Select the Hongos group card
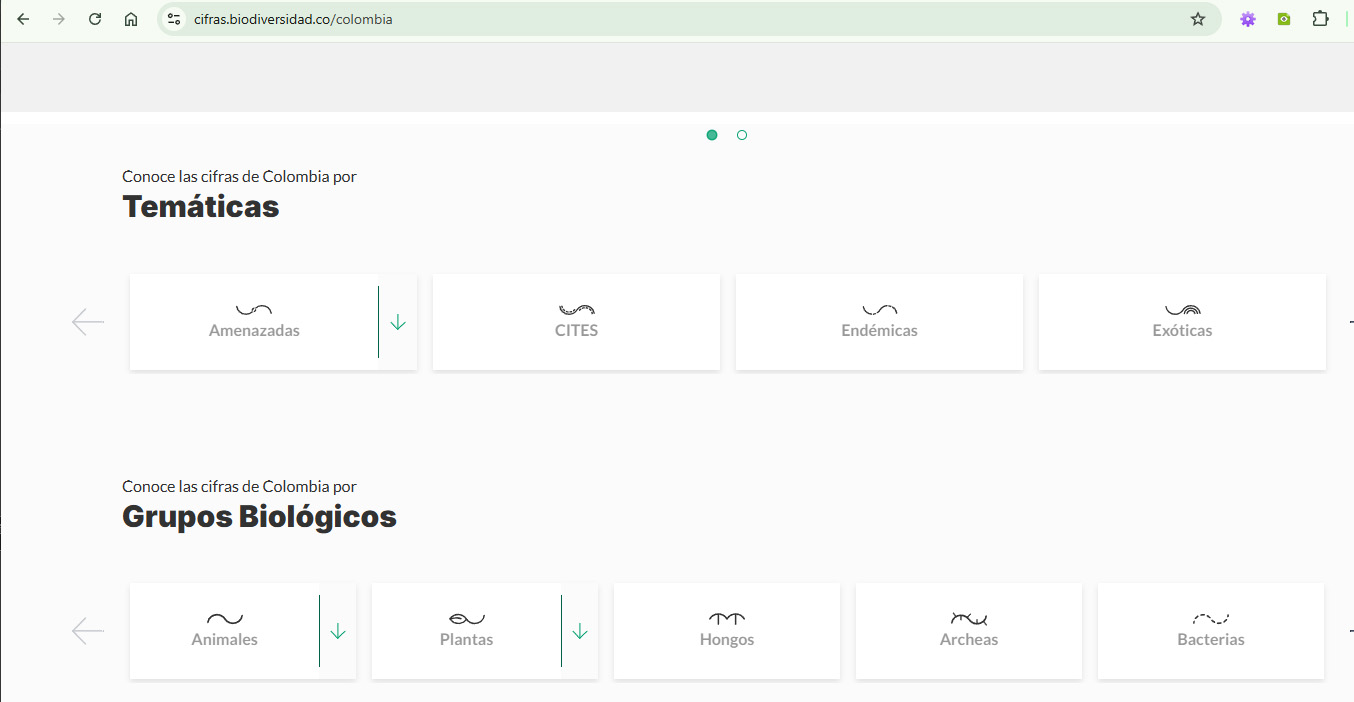 [x=727, y=631]
